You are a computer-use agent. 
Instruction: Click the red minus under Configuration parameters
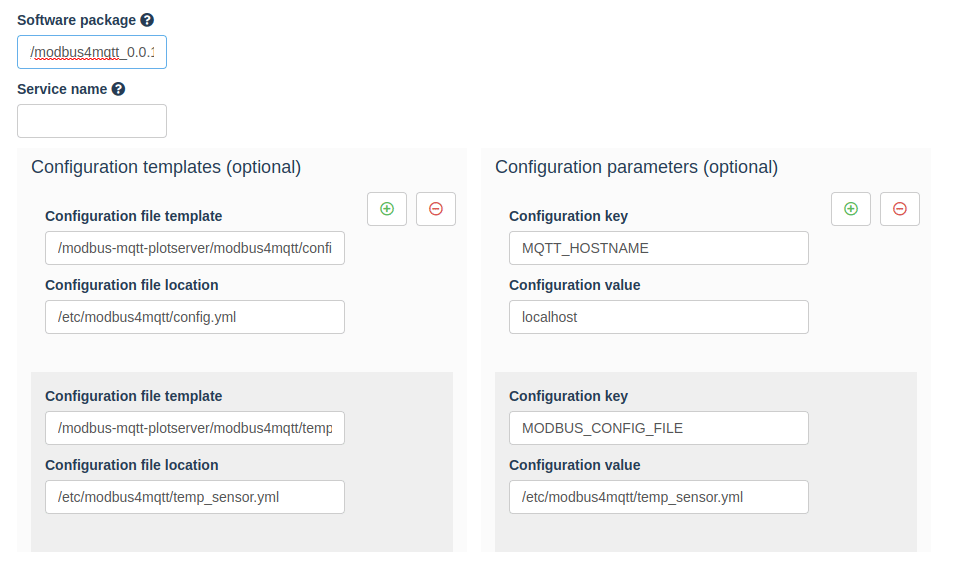point(900,208)
